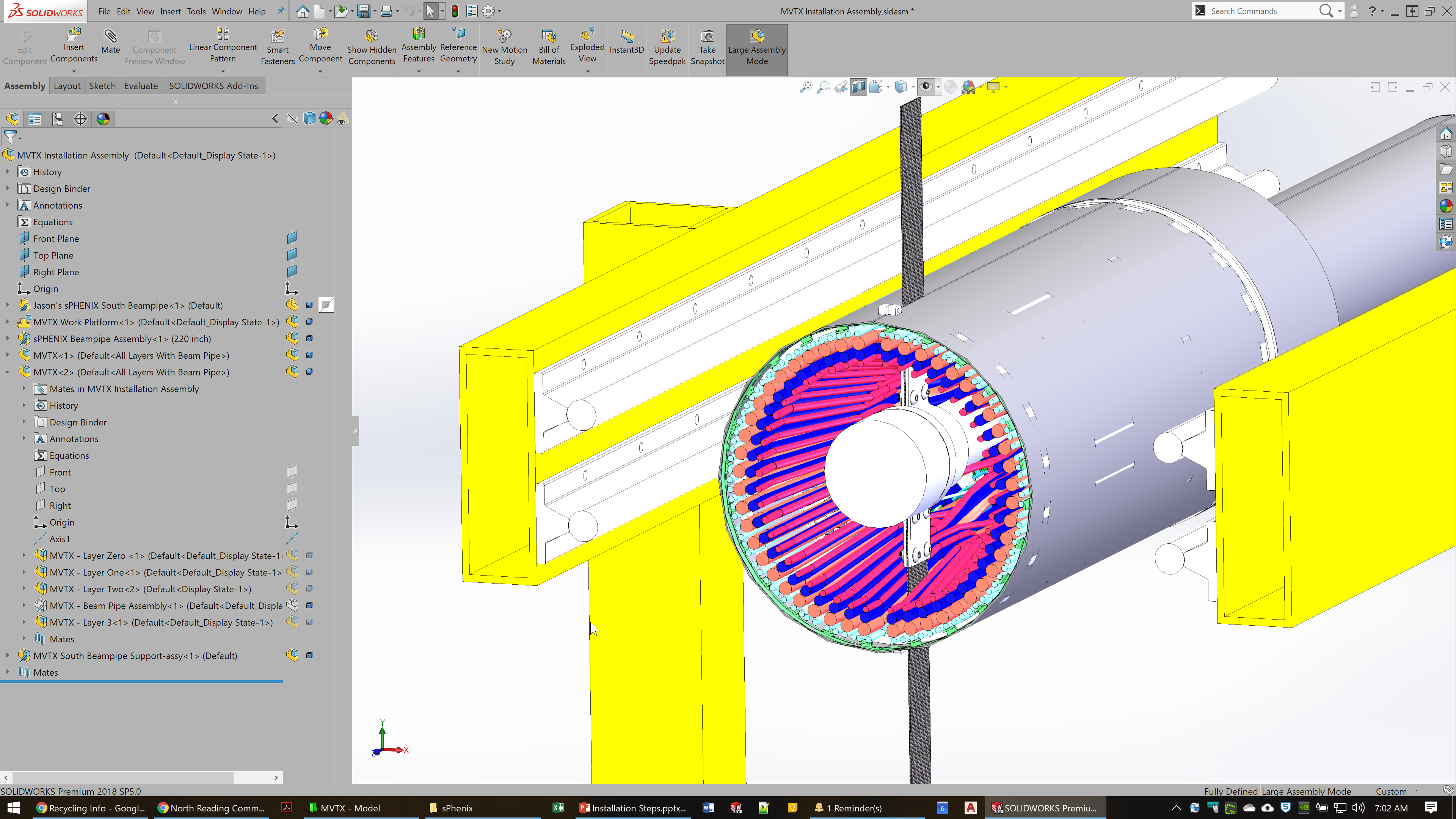1456x819 pixels.
Task: Open the File menu
Action: coord(104,11)
